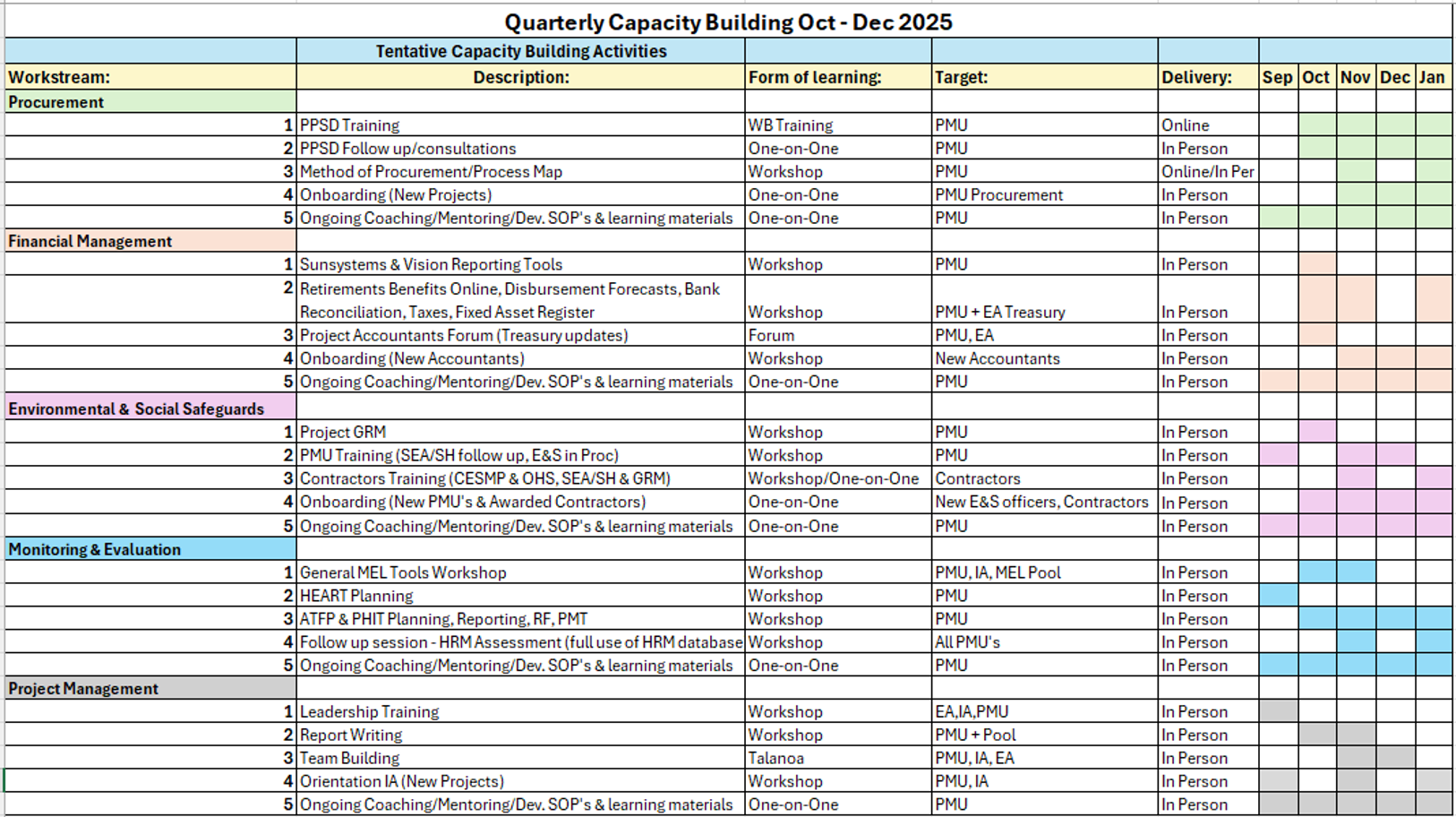Click the 'Workstream:' column header
The width and height of the screenshot is (1456, 817).
pyautogui.click(x=150, y=77)
